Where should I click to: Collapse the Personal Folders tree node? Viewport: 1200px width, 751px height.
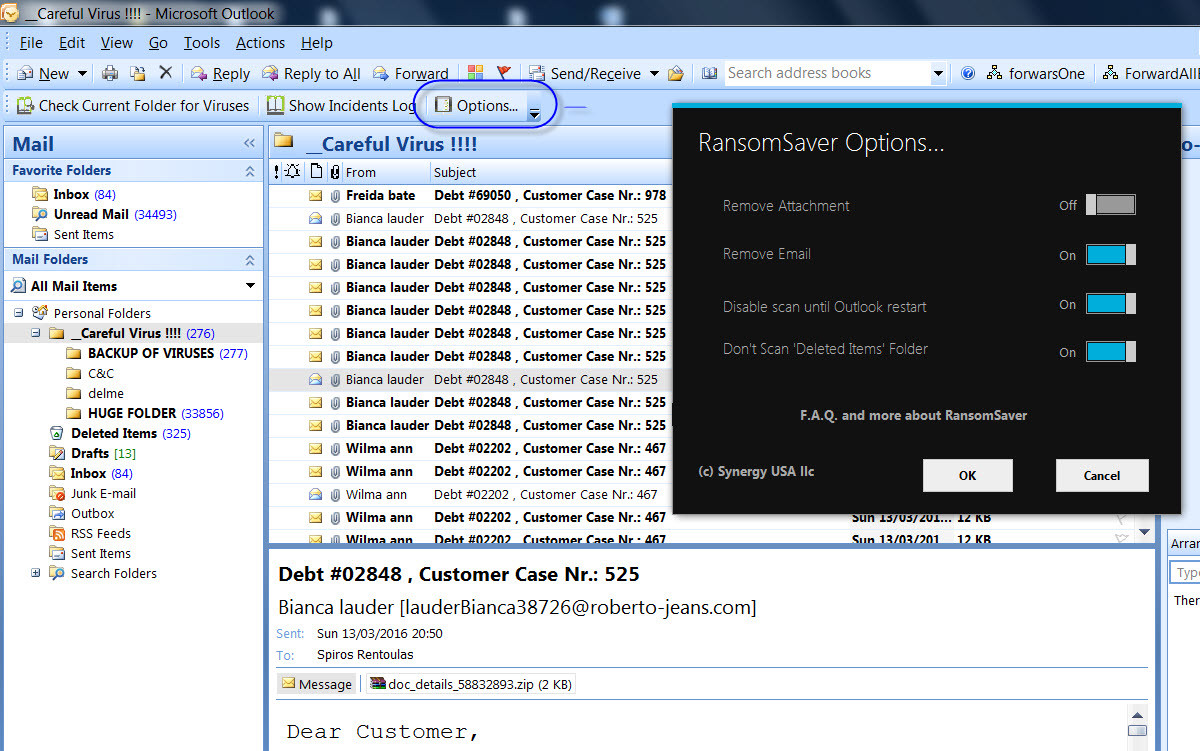(x=17, y=313)
